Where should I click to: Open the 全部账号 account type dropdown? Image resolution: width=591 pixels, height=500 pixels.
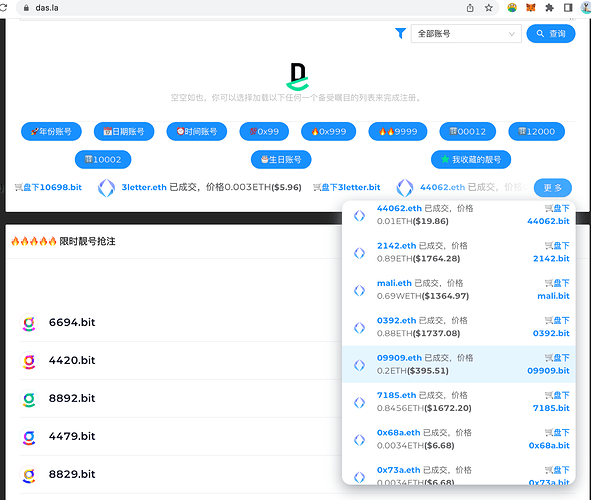[466, 34]
